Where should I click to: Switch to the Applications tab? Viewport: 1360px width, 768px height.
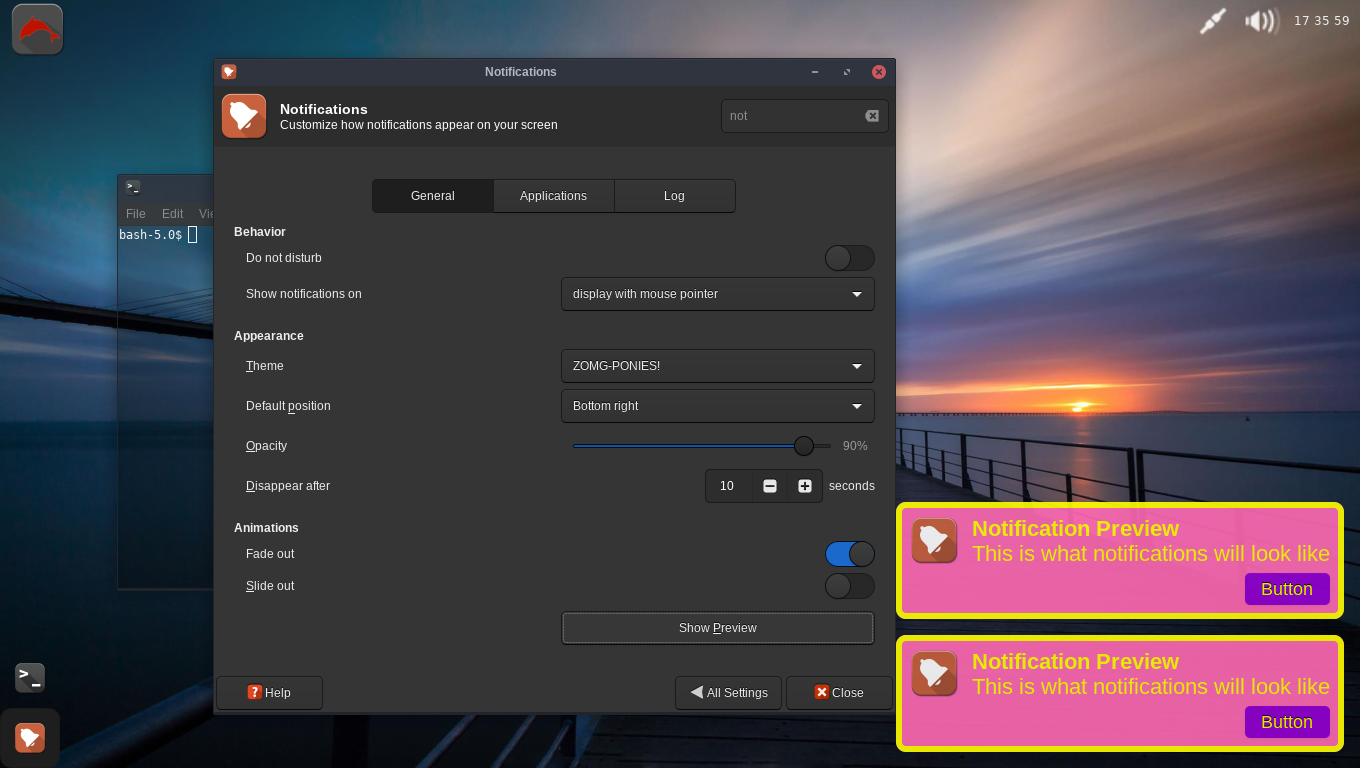click(553, 196)
